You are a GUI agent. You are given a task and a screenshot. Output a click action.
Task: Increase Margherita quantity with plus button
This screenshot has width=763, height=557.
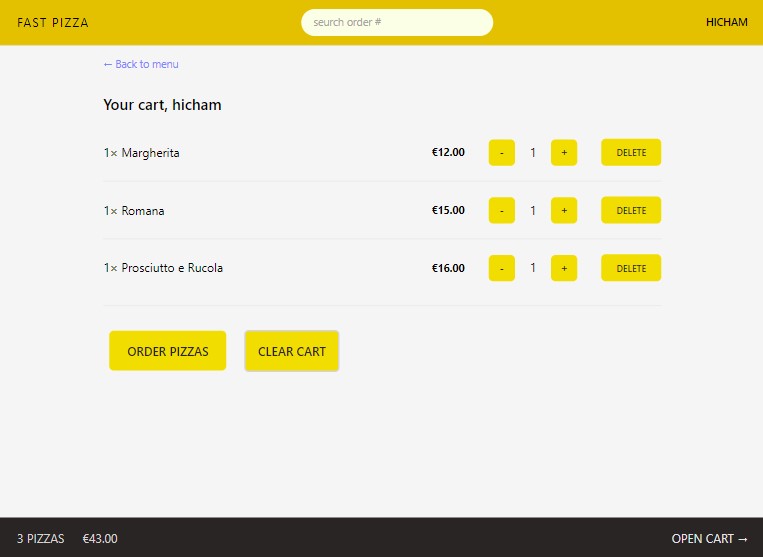point(564,153)
